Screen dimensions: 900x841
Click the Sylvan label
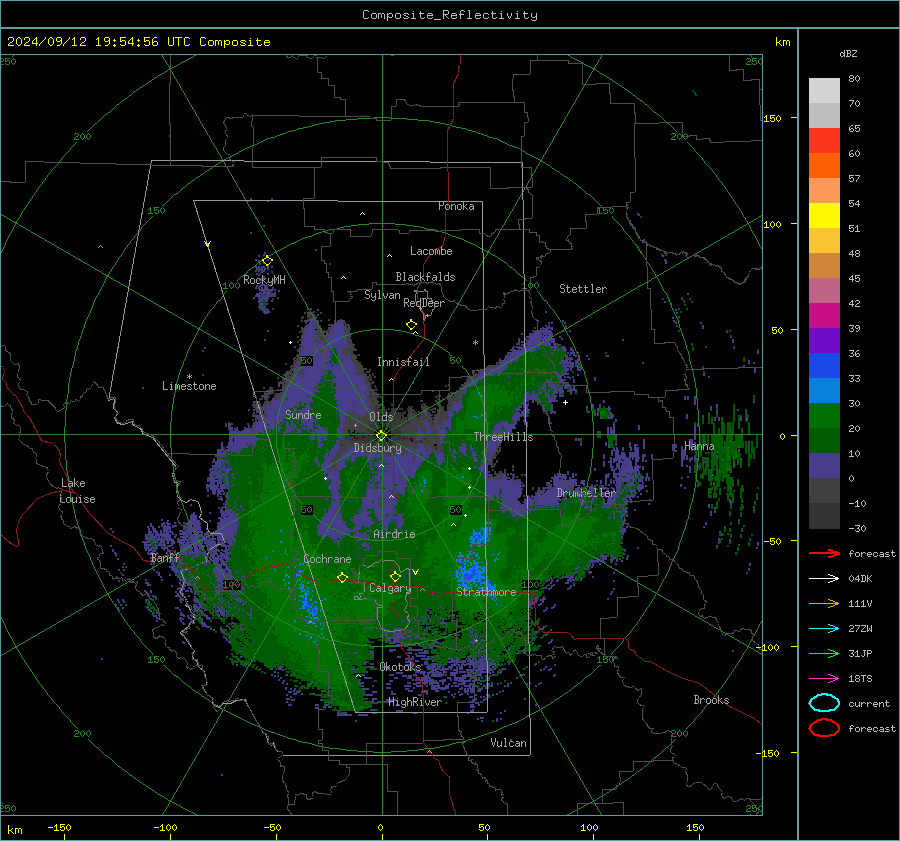(x=382, y=295)
